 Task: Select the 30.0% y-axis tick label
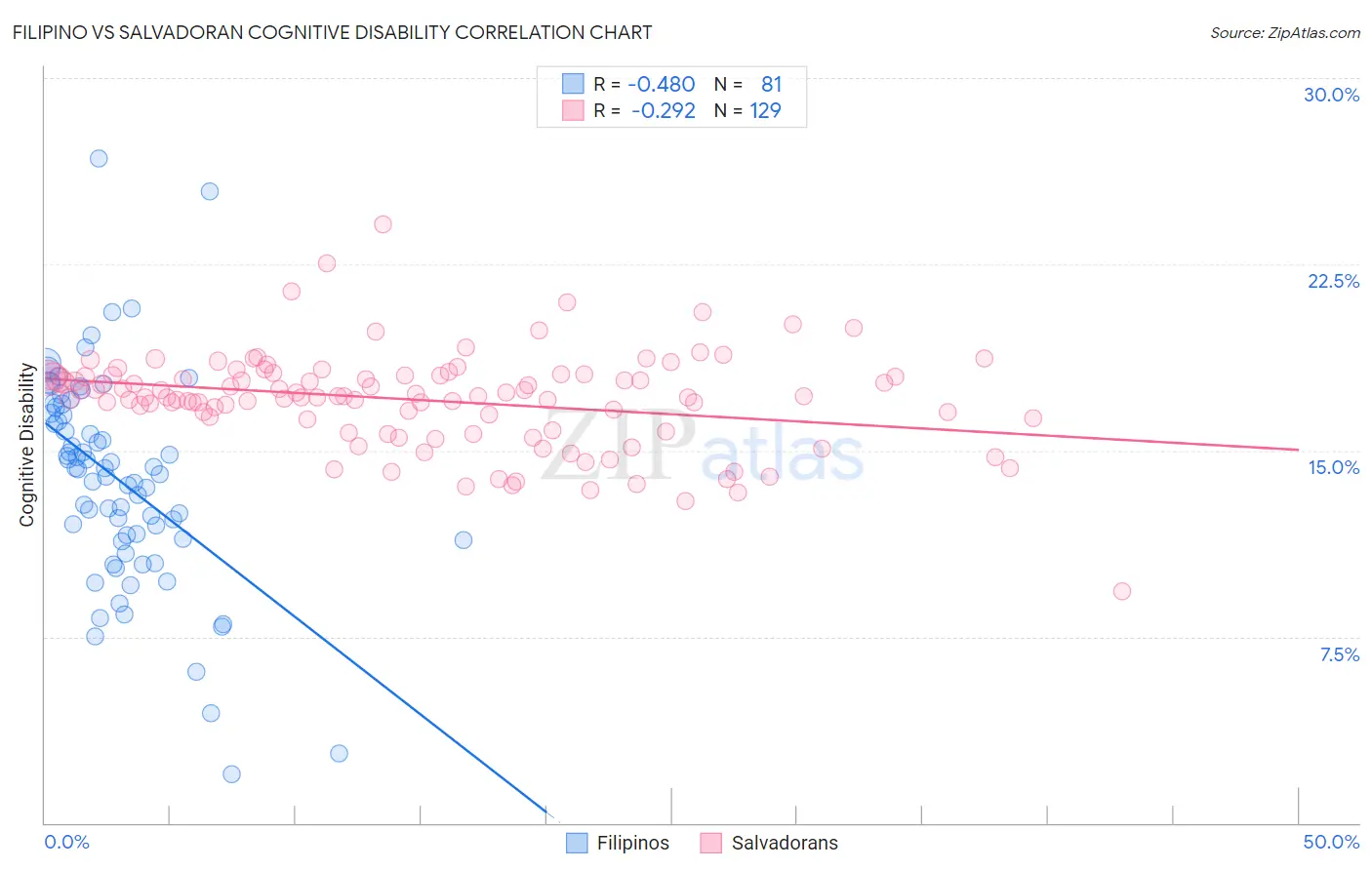point(1331,95)
